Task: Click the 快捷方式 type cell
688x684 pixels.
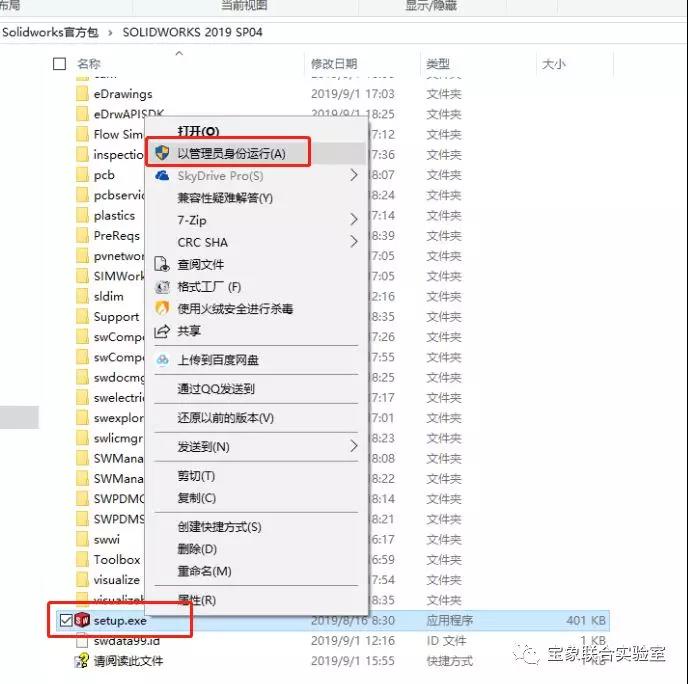Action: point(450,661)
